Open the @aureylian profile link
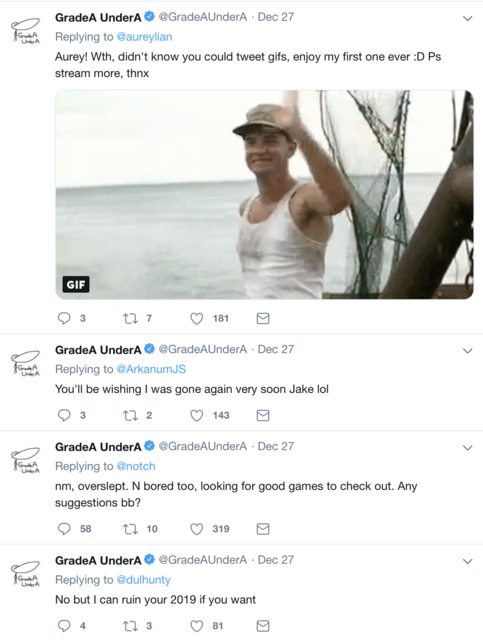Image resolution: width=483 pixels, height=640 pixels. (x=145, y=37)
